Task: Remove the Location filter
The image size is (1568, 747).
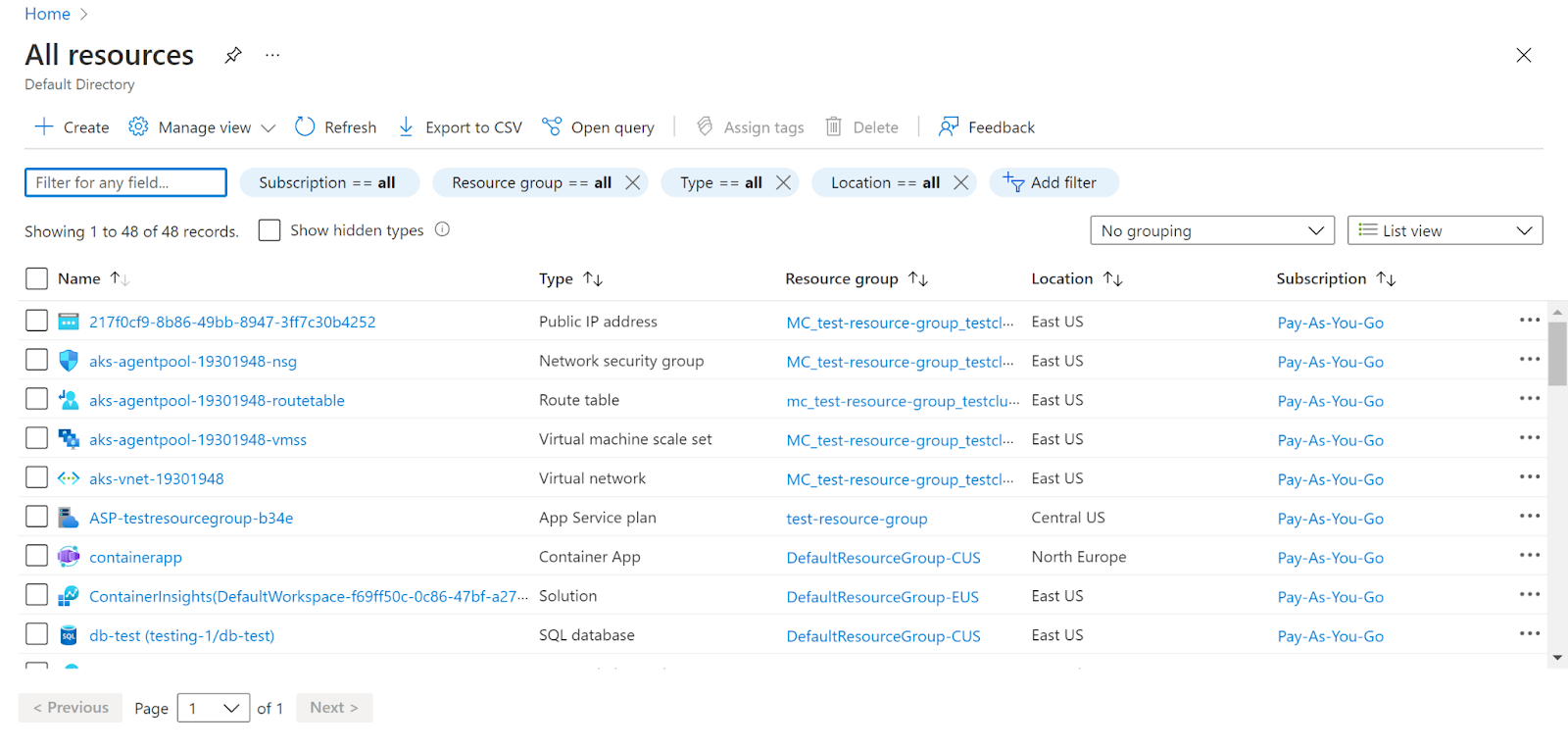Action: pyautogui.click(x=961, y=183)
